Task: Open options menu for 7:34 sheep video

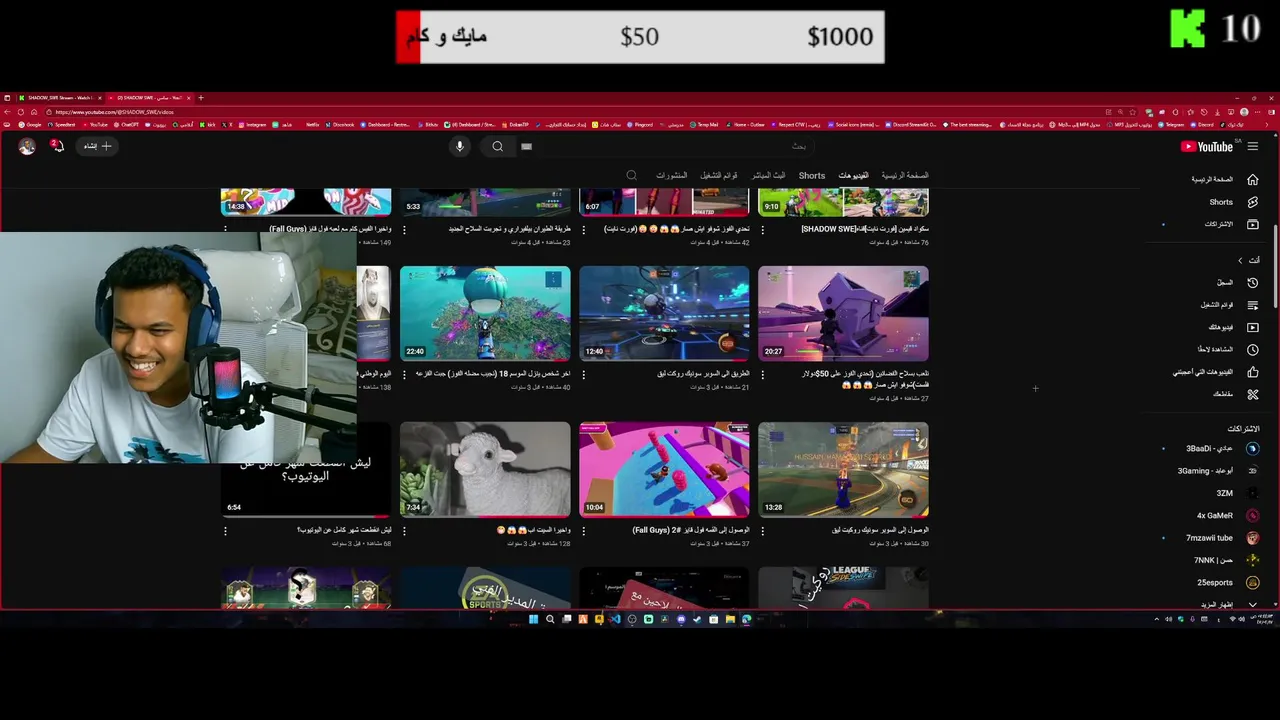Action: pyautogui.click(x=405, y=531)
